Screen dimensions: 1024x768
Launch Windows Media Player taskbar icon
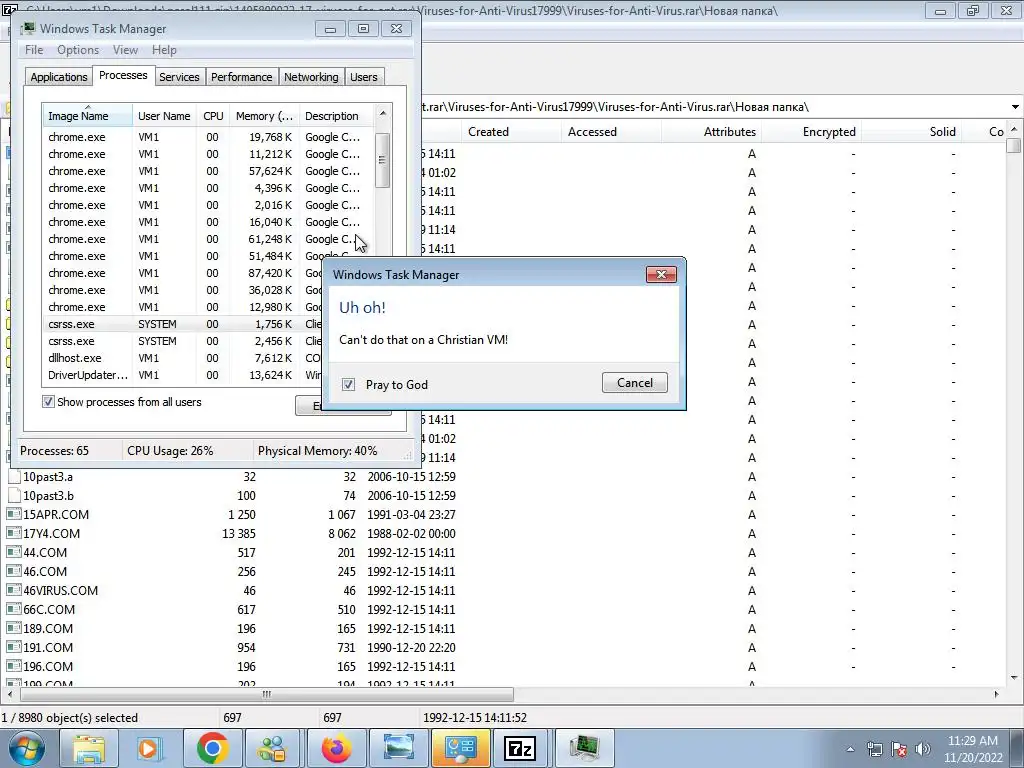(x=150, y=748)
